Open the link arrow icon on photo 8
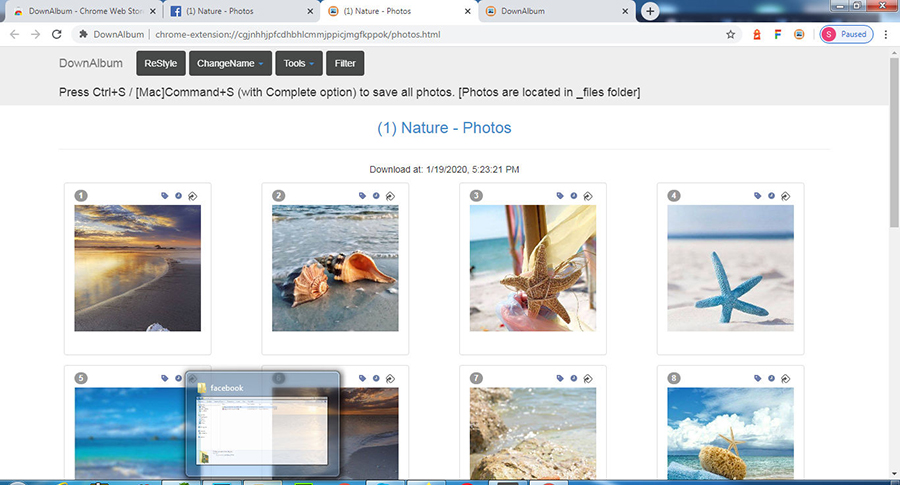The height and width of the screenshot is (485, 900). [x=786, y=379]
